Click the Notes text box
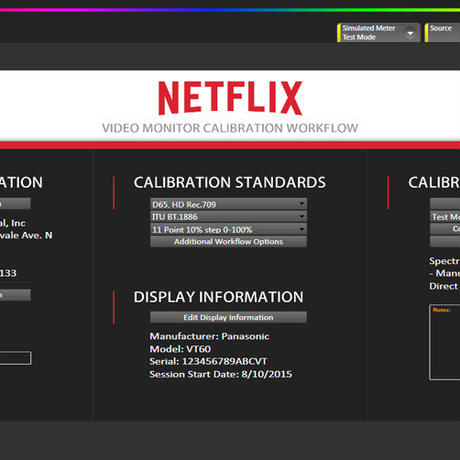 click(x=445, y=342)
